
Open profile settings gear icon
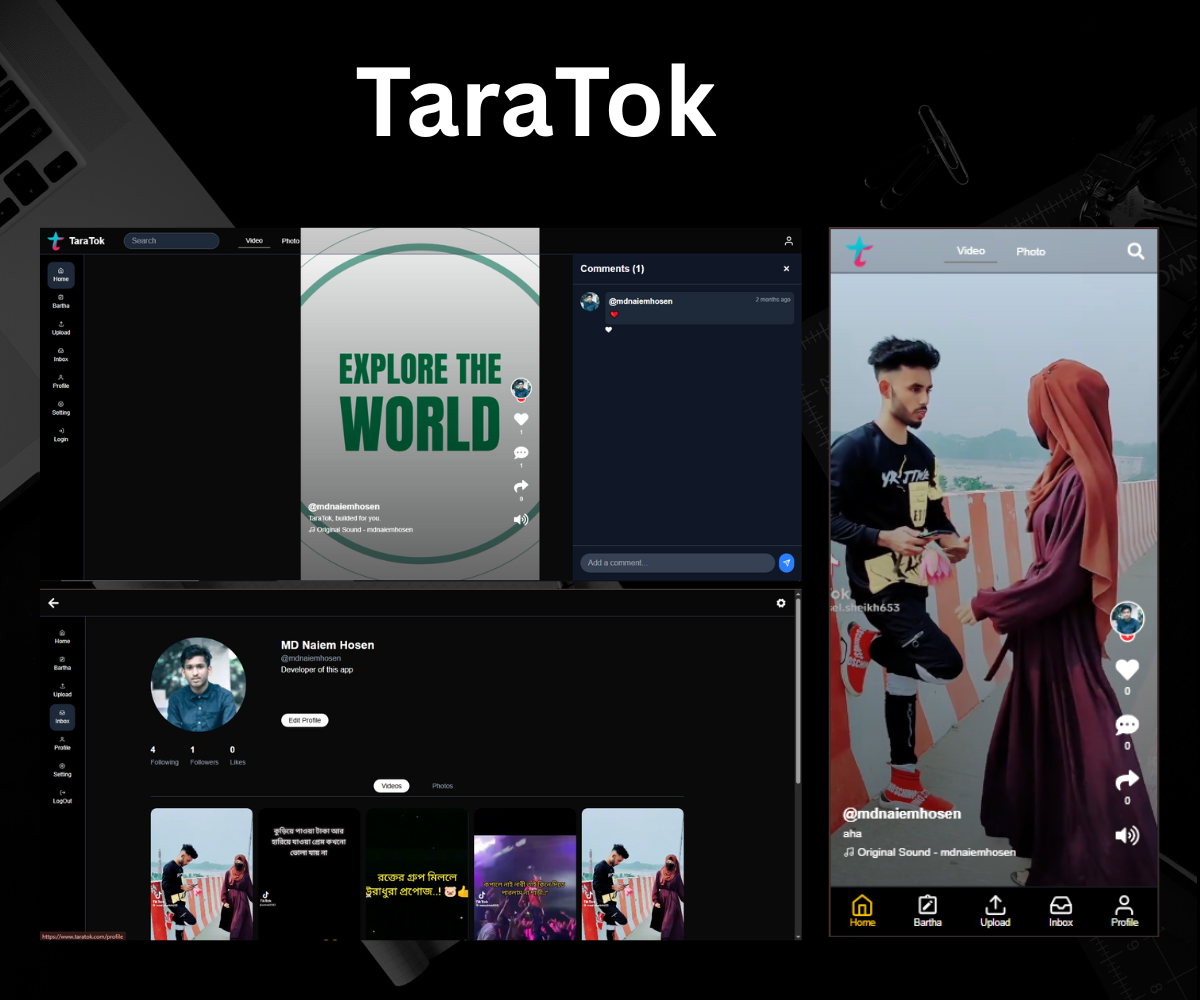click(x=781, y=603)
